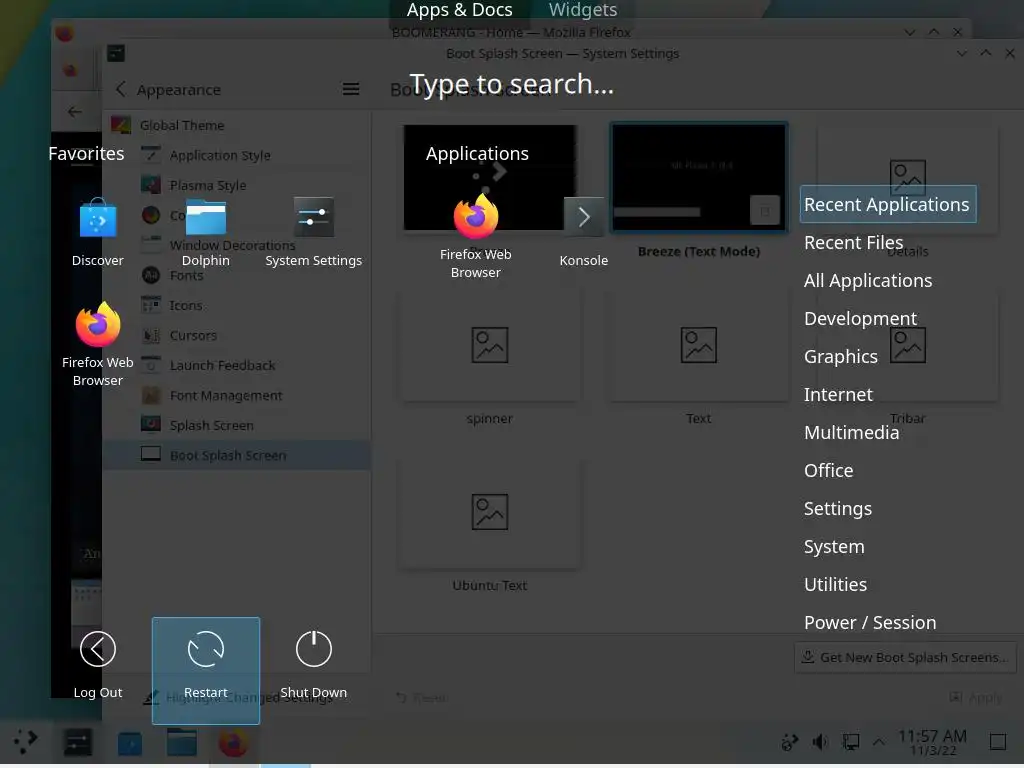
Task: Select the Development category
Action: coord(860,318)
